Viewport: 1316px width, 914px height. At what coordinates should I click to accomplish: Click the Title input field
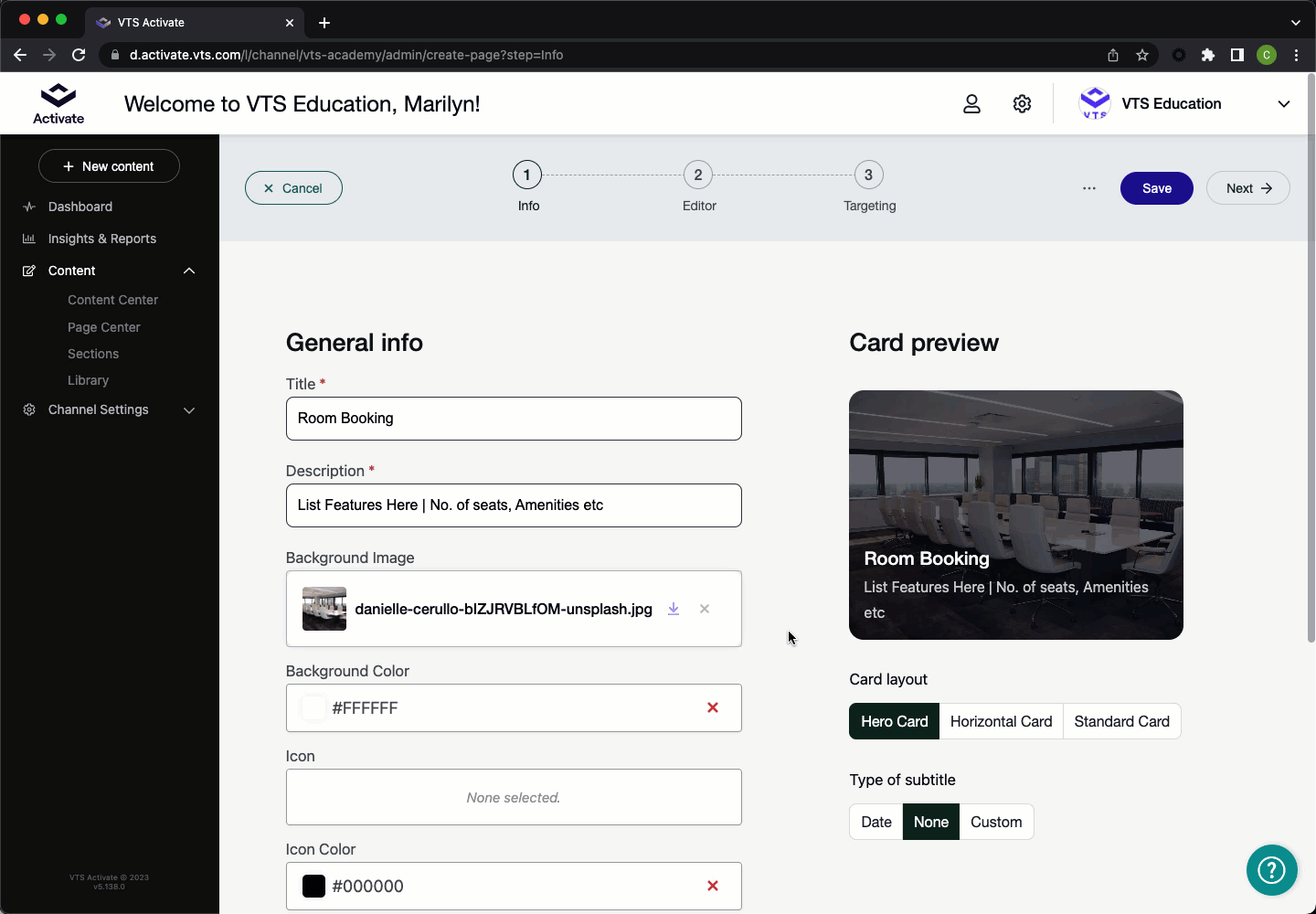(x=514, y=419)
